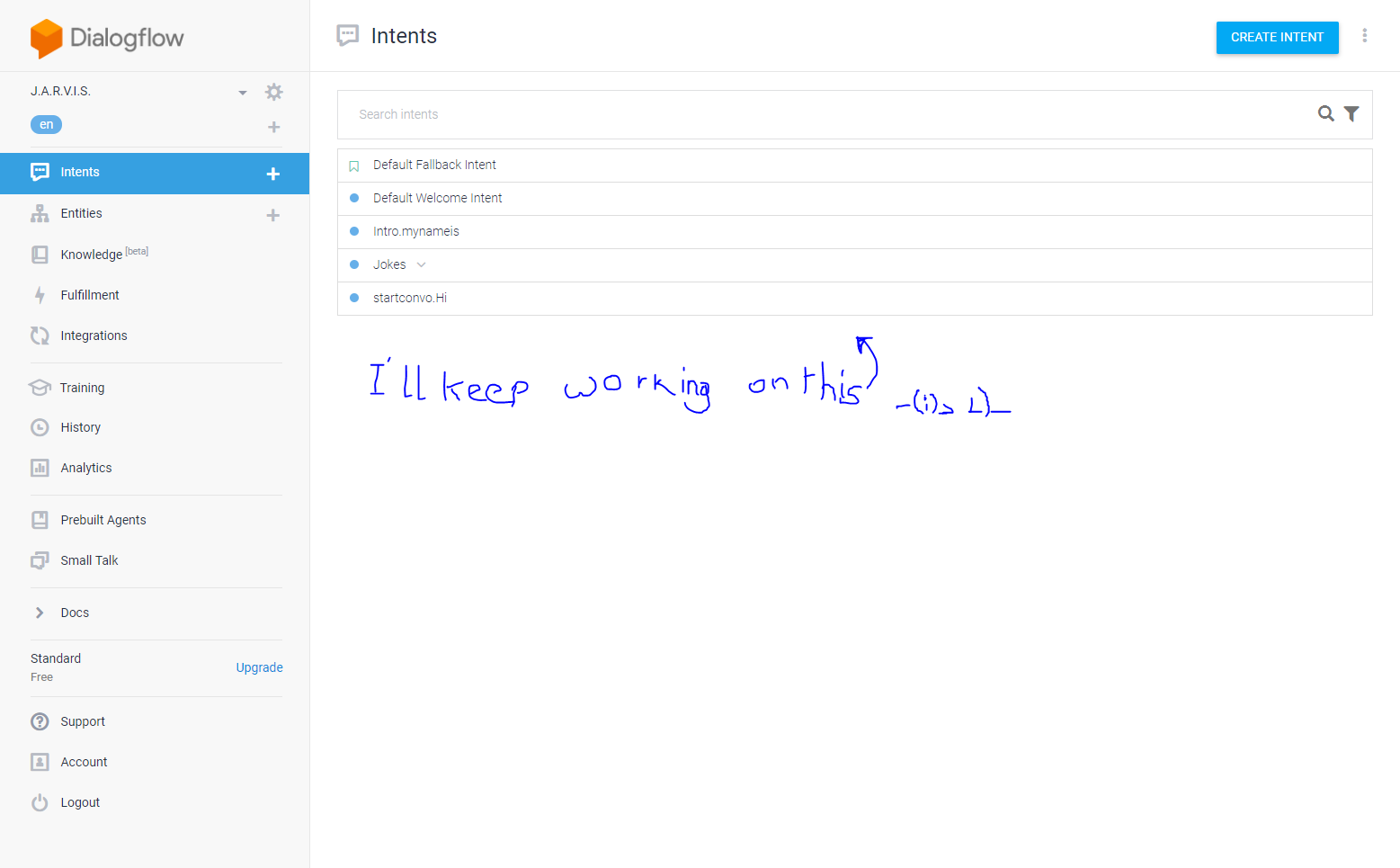Click the search magnifier in intents bar

pyautogui.click(x=1326, y=113)
